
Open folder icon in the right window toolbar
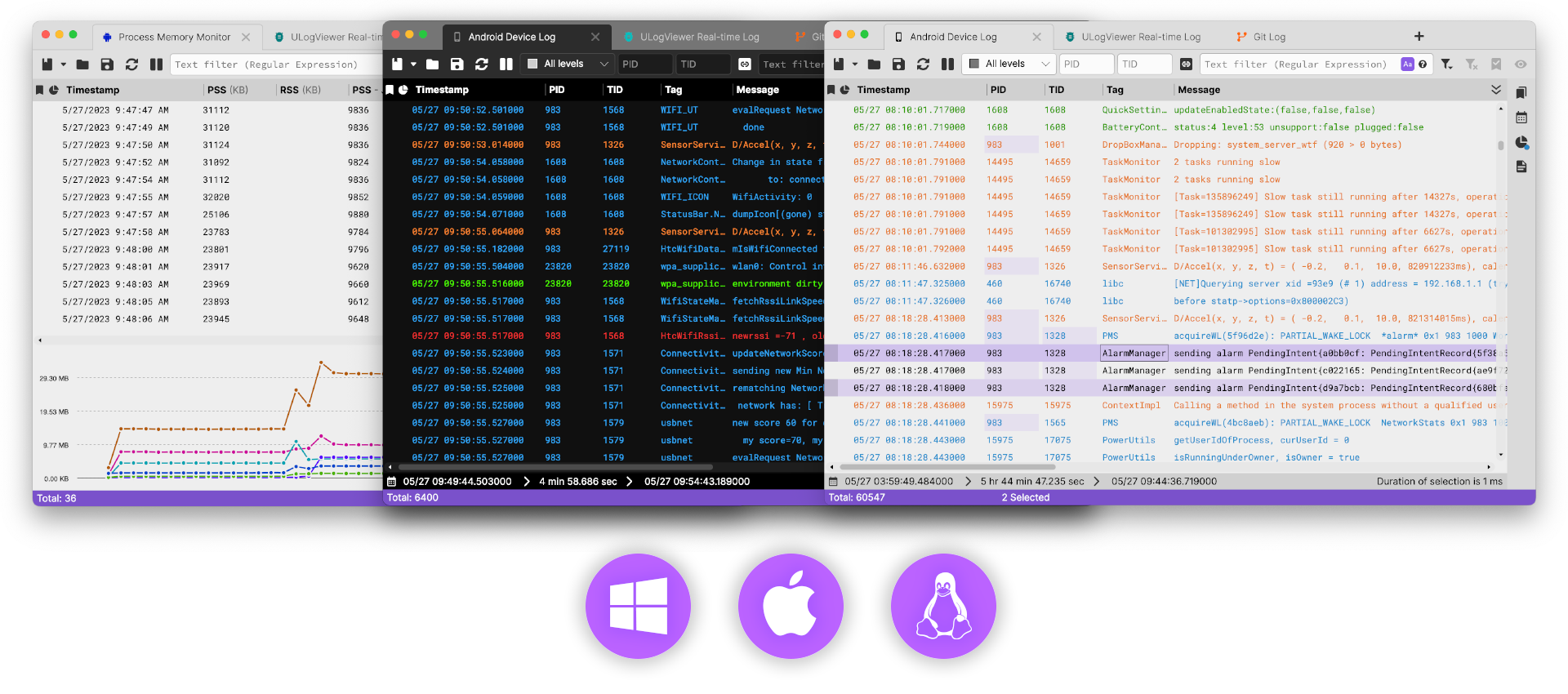[x=874, y=65]
